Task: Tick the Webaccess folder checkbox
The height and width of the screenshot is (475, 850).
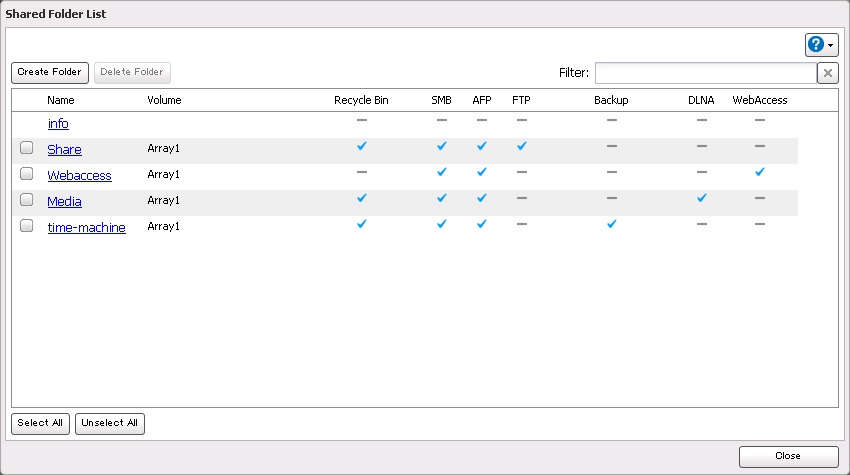Action: [27, 175]
